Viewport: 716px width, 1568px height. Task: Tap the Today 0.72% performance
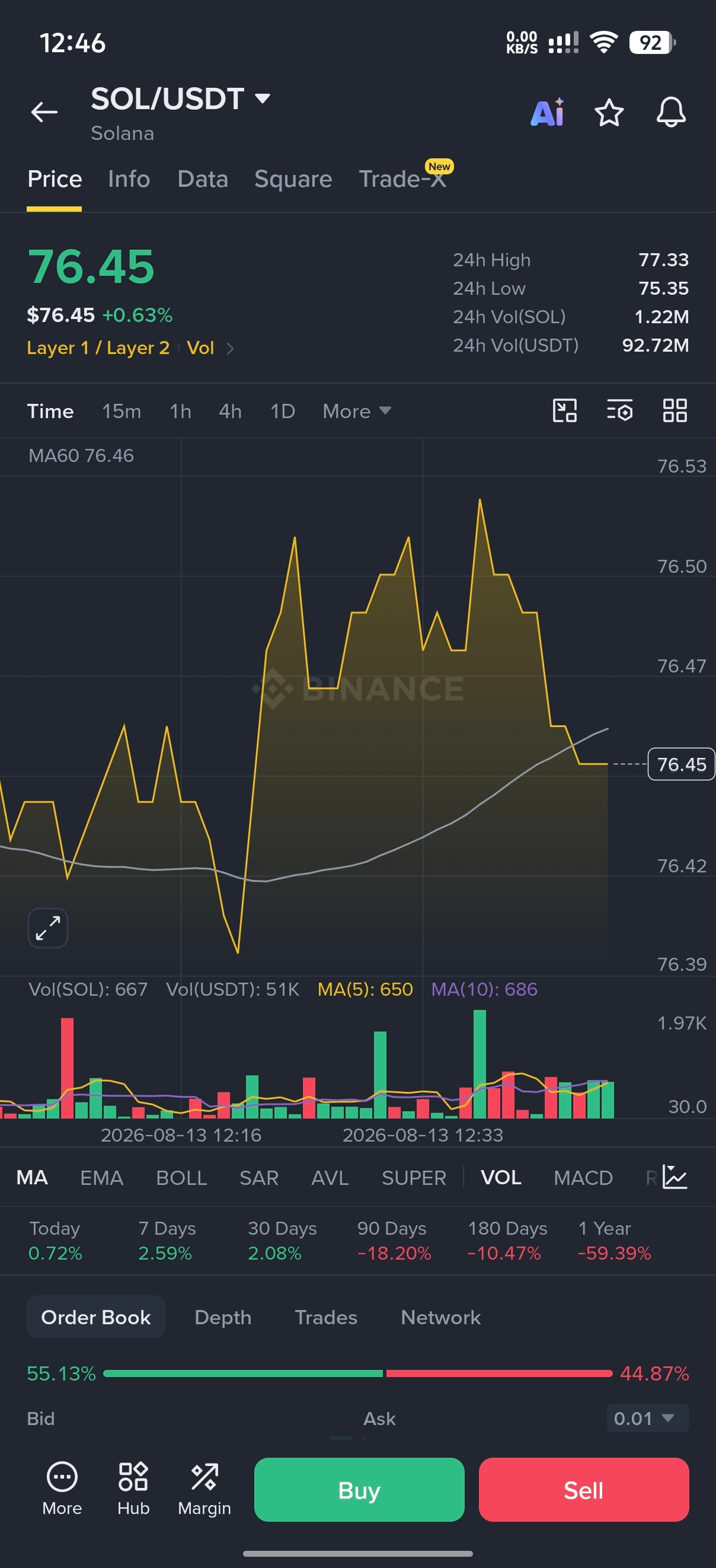click(x=55, y=1240)
